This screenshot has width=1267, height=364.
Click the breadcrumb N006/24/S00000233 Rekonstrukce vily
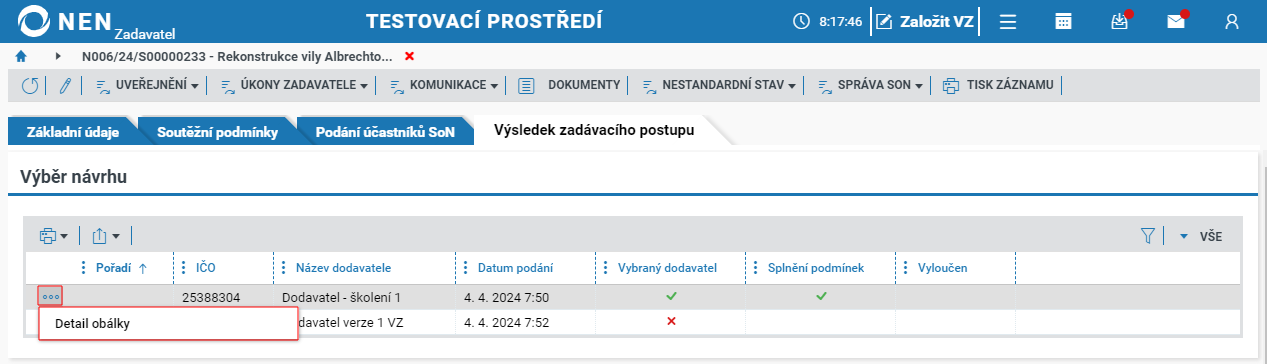point(237,56)
